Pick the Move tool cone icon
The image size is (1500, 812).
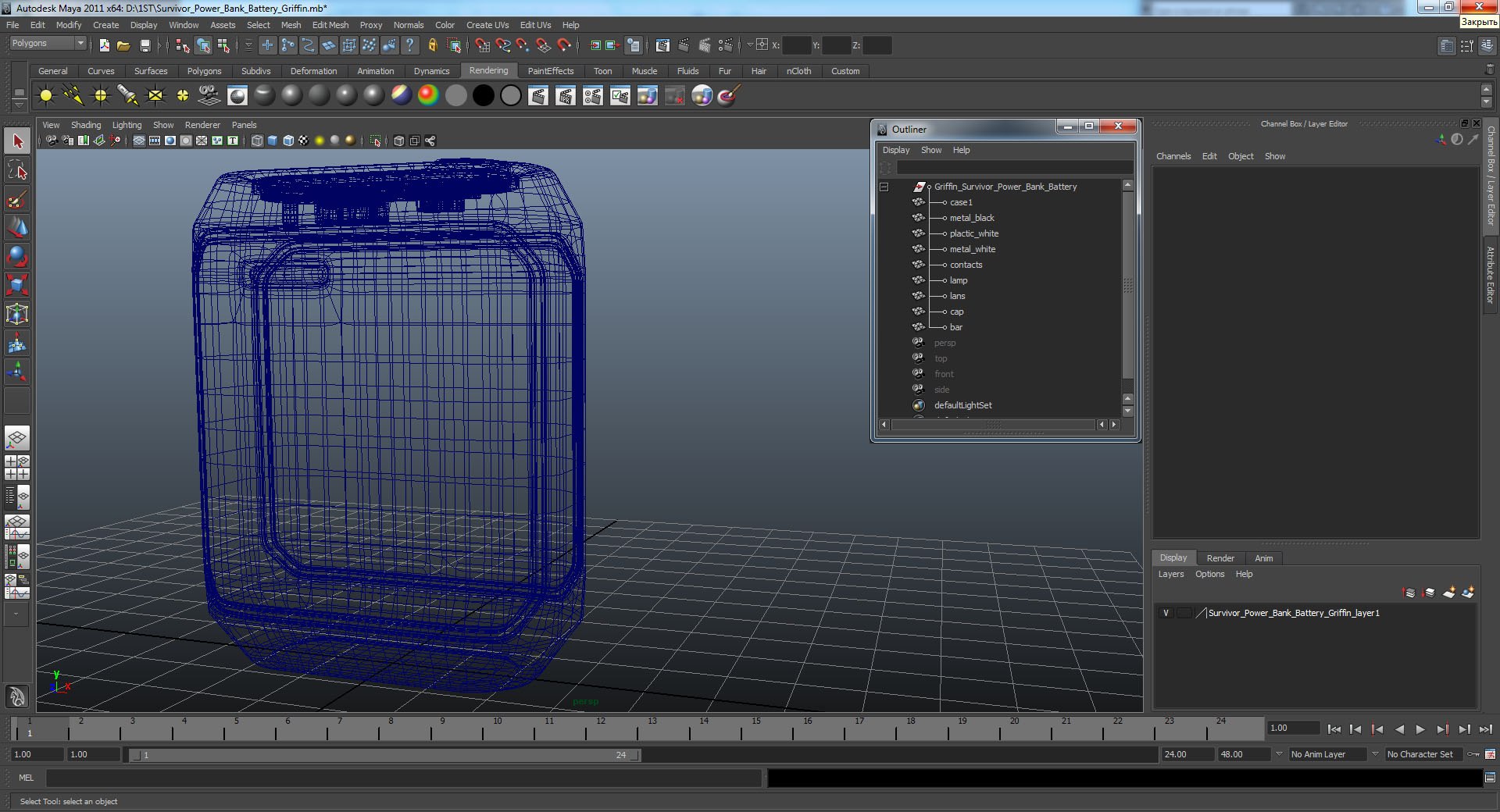pyautogui.click(x=17, y=227)
